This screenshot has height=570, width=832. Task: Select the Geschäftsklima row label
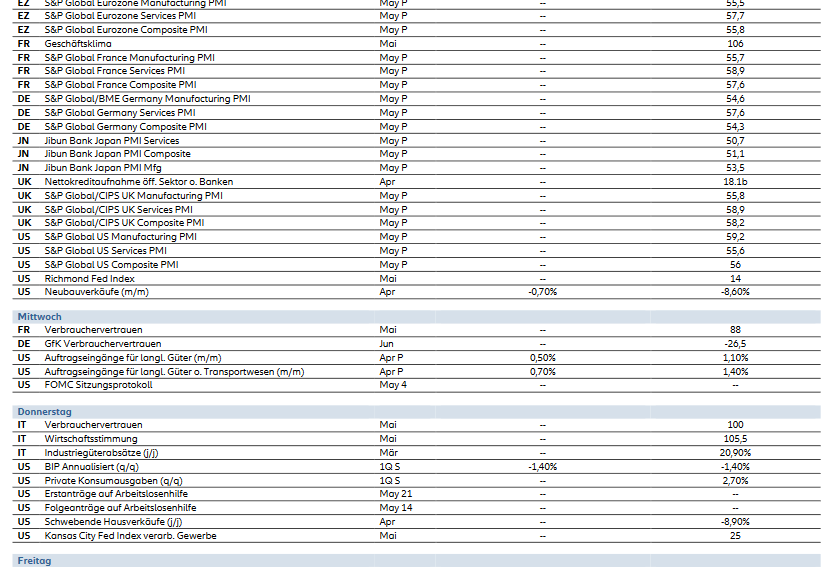click(78, 44)
